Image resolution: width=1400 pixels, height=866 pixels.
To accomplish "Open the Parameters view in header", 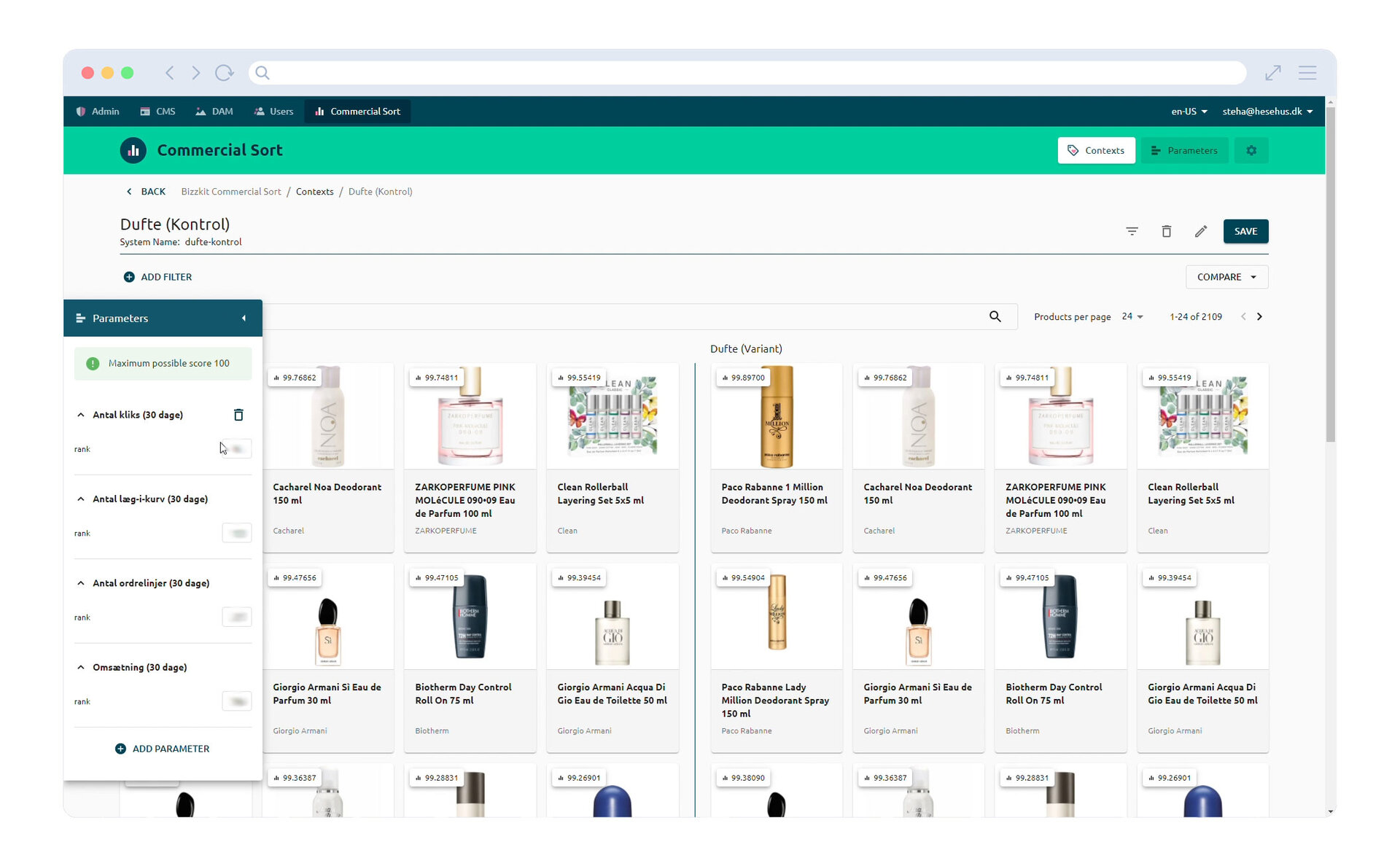I will click(1184, 150).
